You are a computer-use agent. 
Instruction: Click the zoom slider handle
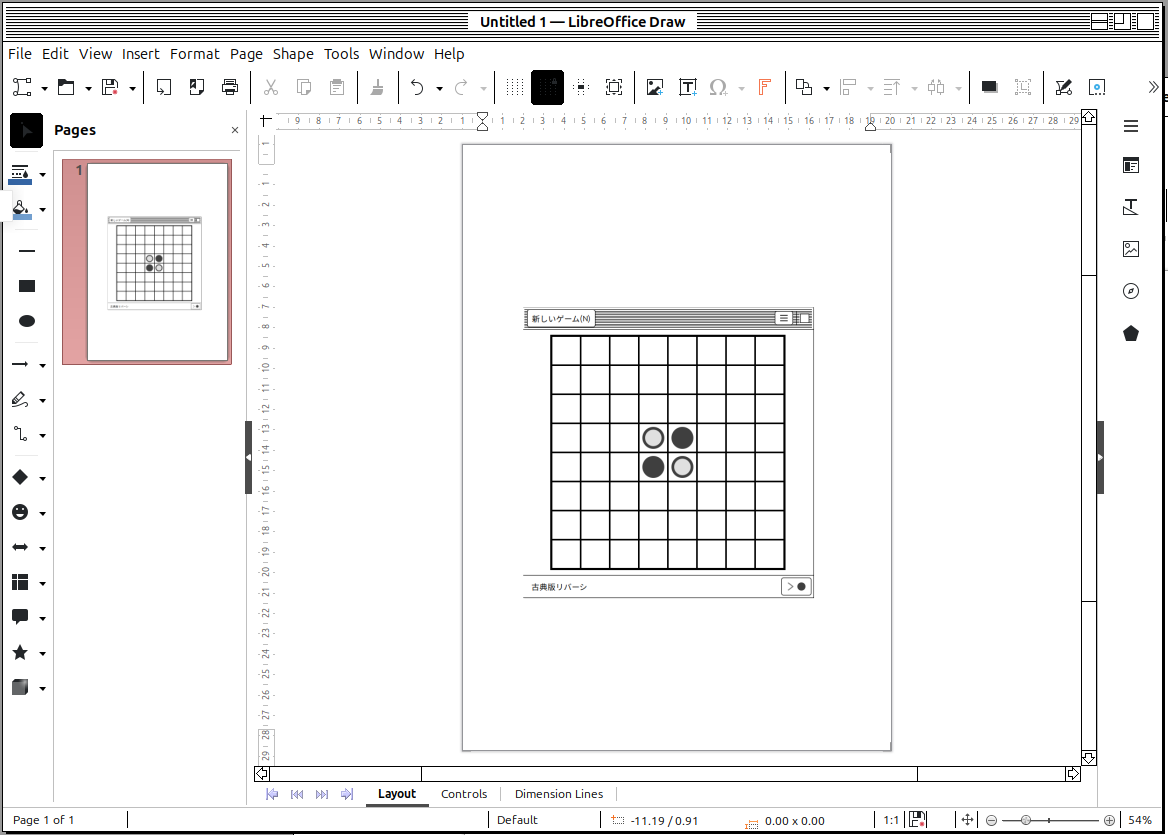[x=1026, y=820]
